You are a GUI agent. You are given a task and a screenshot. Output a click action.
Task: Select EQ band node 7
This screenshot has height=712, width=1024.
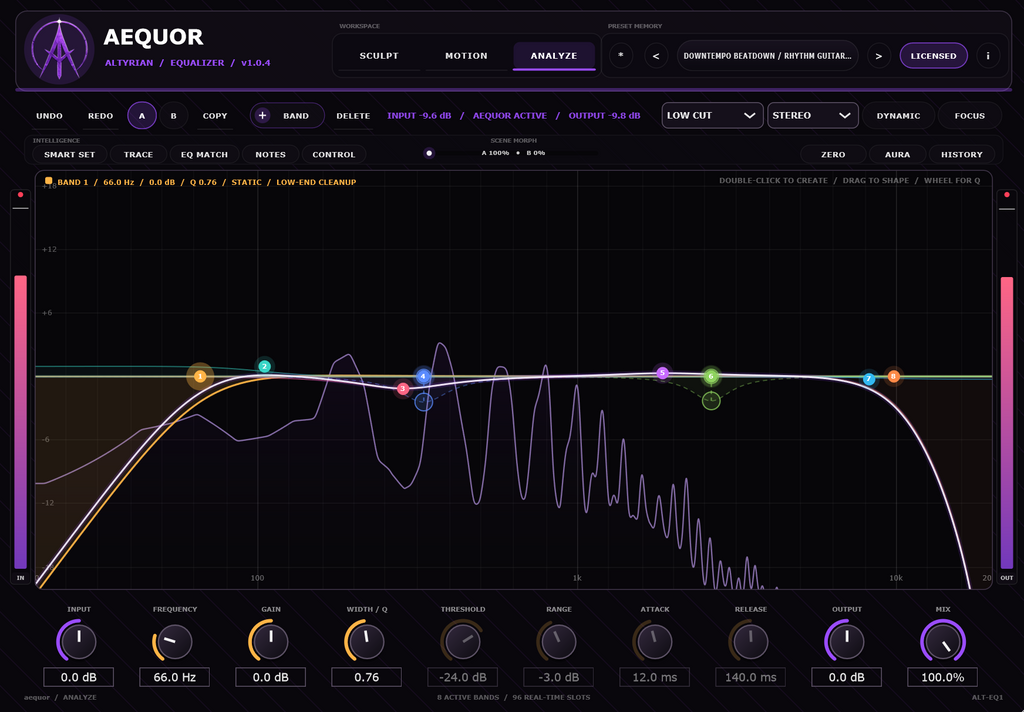tap(869, 379)
